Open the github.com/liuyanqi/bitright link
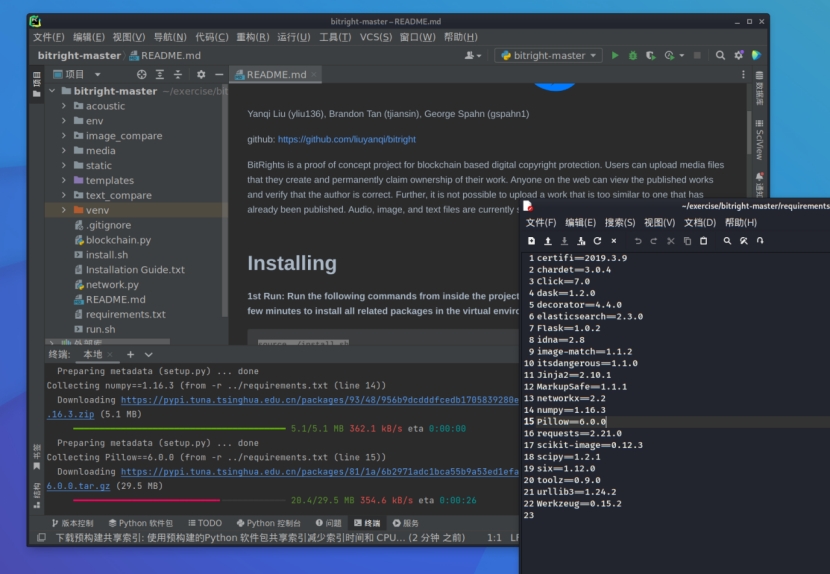 click(x=346, y=139)
